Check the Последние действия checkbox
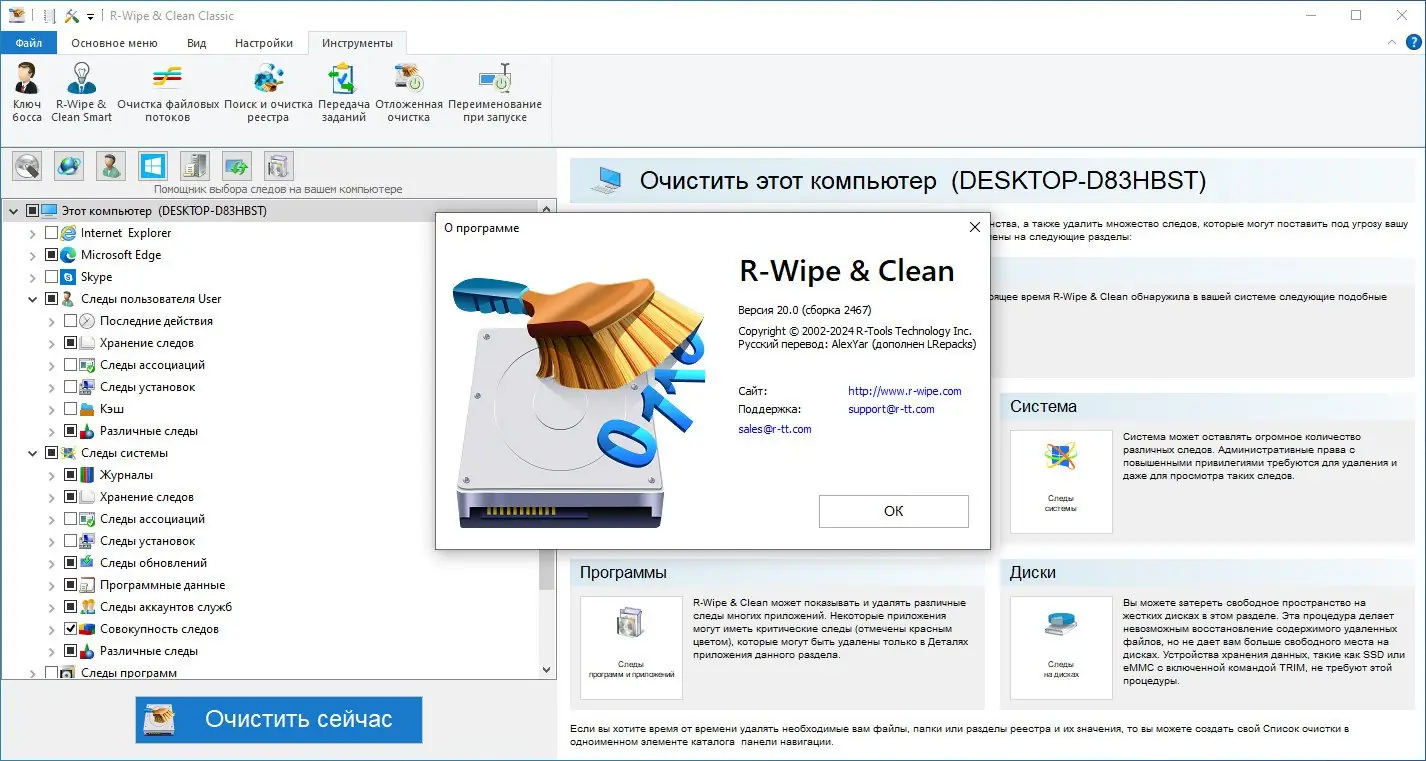Viewport: 1426px width, 761px height. pos(70,321)
